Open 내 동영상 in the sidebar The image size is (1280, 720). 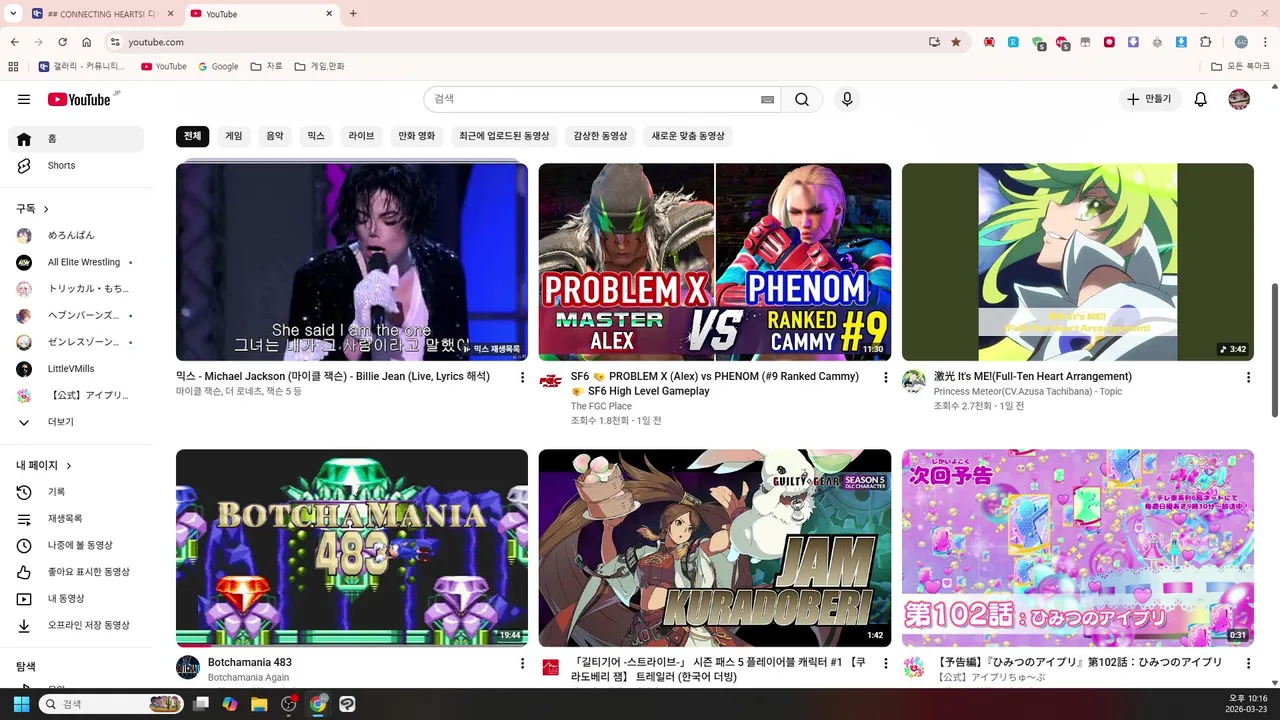(x=76, y=599)
